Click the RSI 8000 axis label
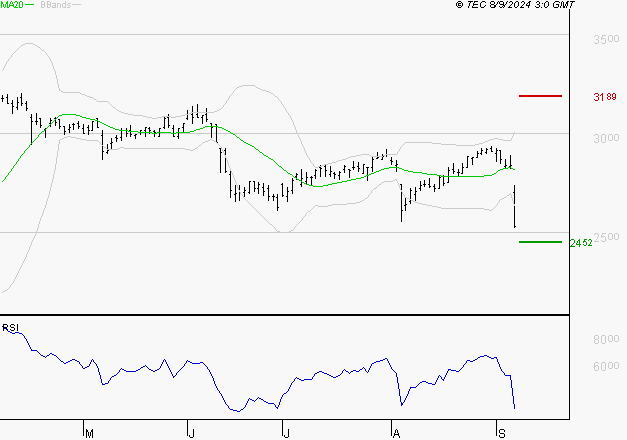This screenshot has width=627, height=440. (606, 339)
